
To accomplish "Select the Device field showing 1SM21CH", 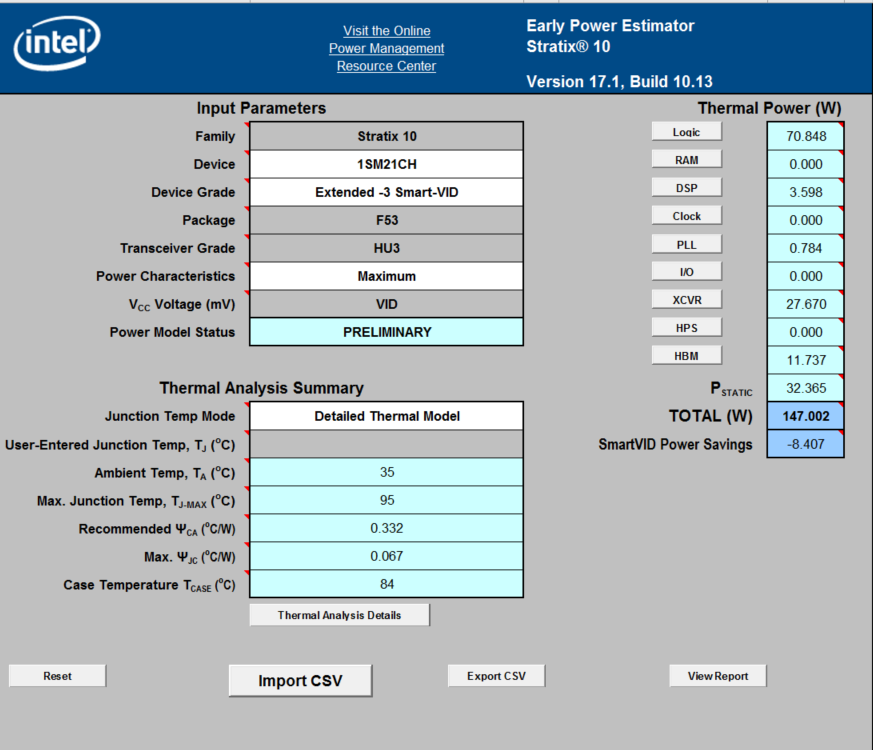I will (386, 164).
